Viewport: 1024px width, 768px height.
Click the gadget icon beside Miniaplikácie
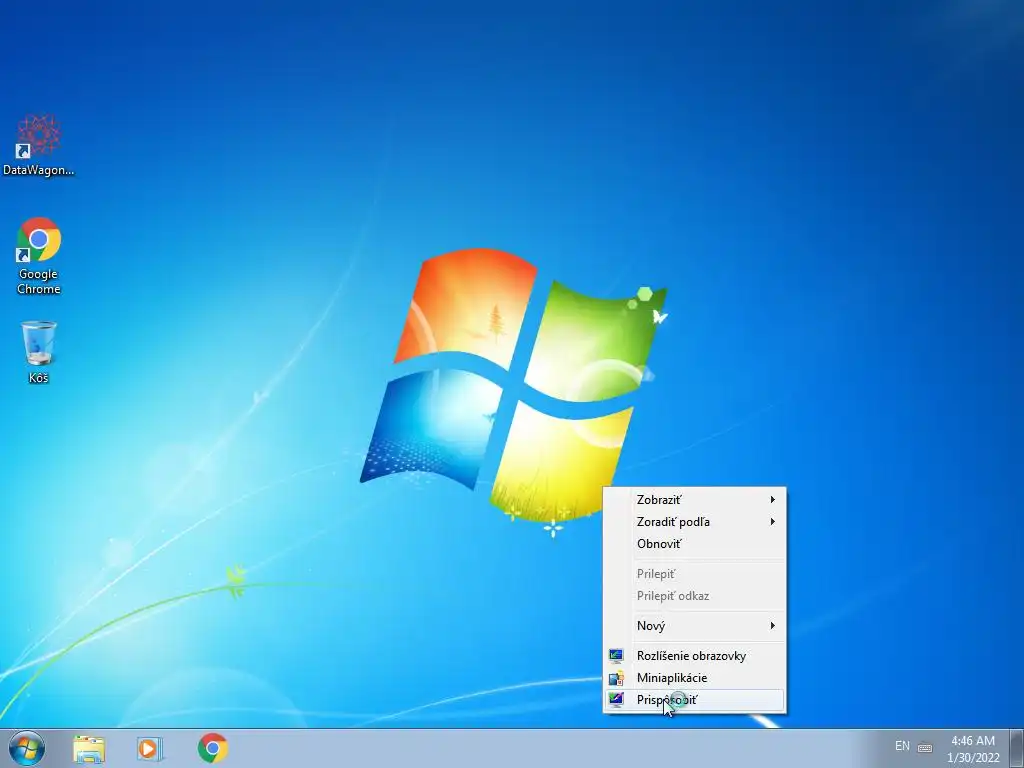616,678
